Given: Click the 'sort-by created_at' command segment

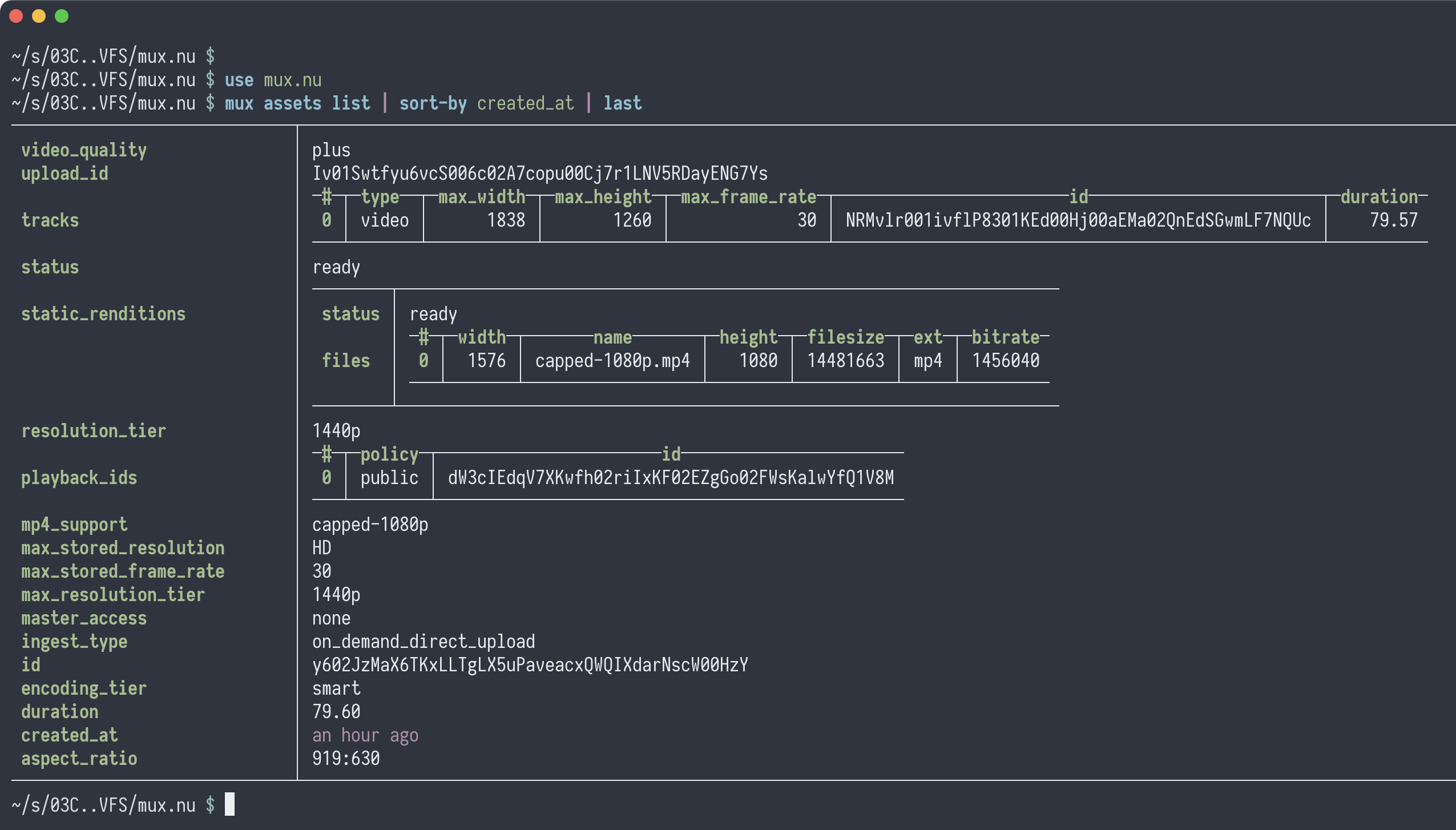Looking at the screenshot, I should (486, 103).
